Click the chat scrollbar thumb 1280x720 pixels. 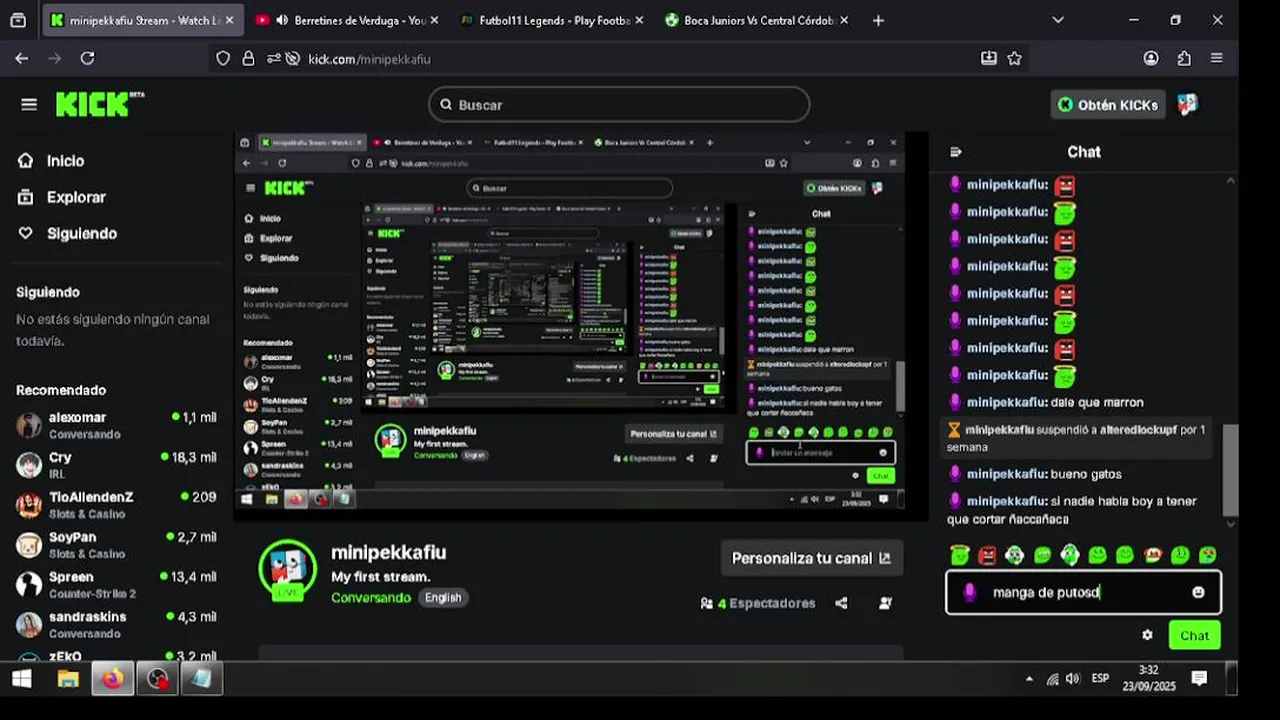[x=1230, y=469]
